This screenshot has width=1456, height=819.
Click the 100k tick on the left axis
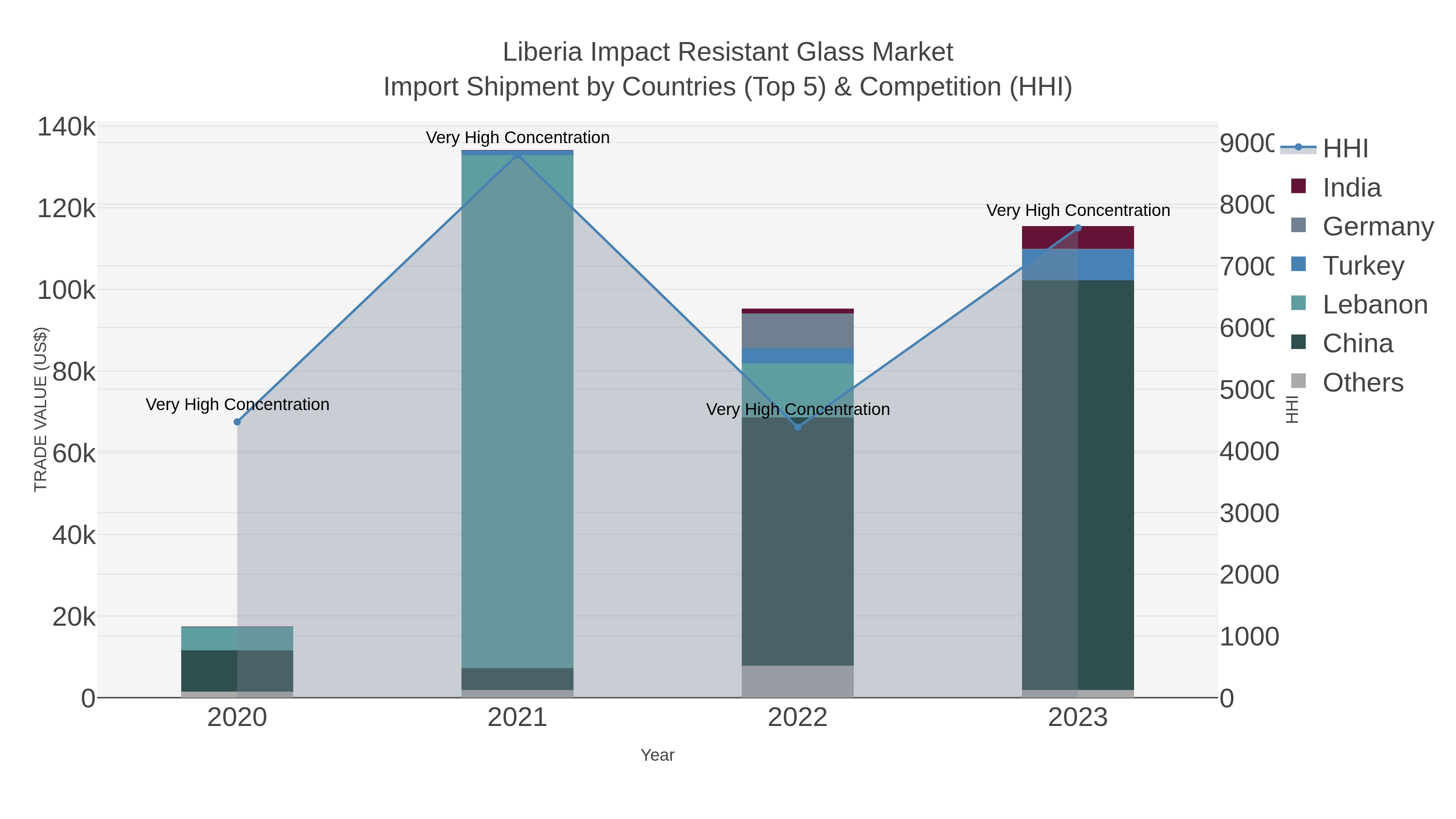click(67, 290)
